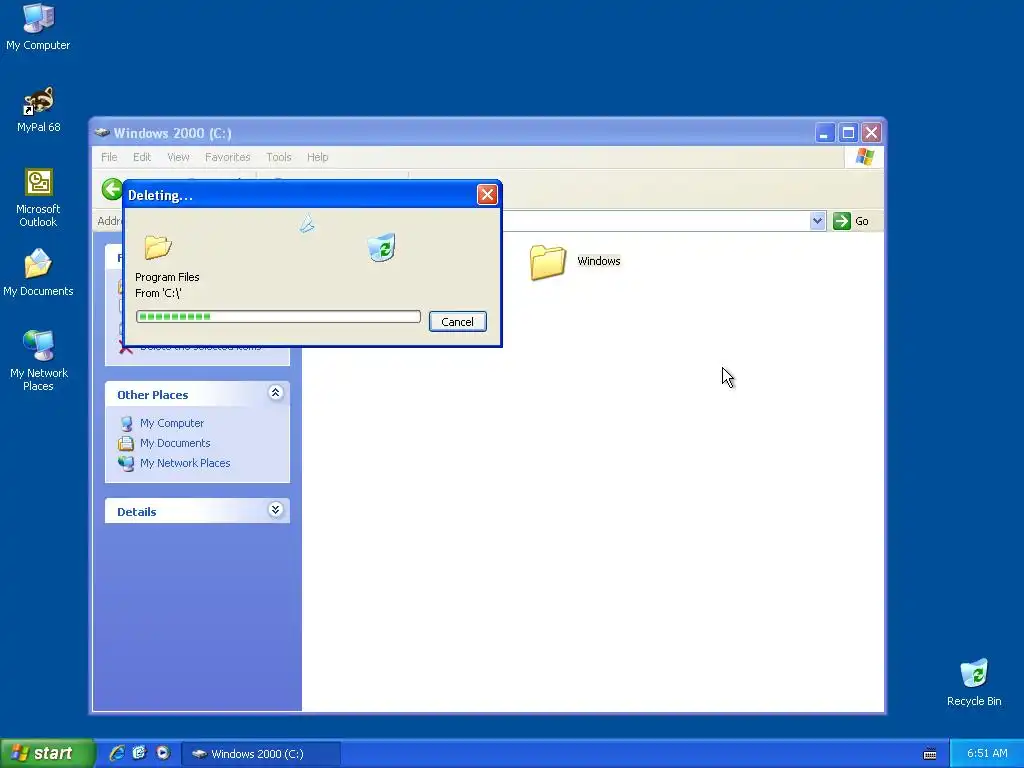
Task: Go to My Documents in Other Places
Action: click(175, 443)
